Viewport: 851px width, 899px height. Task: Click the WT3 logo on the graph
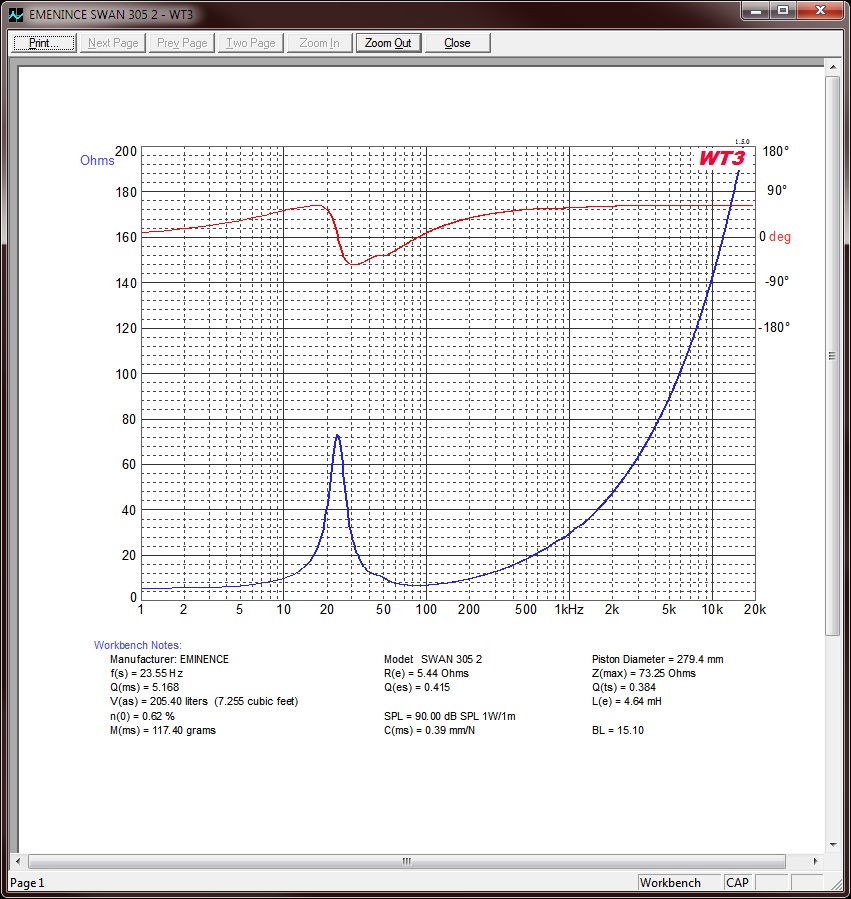coord(722,158)
